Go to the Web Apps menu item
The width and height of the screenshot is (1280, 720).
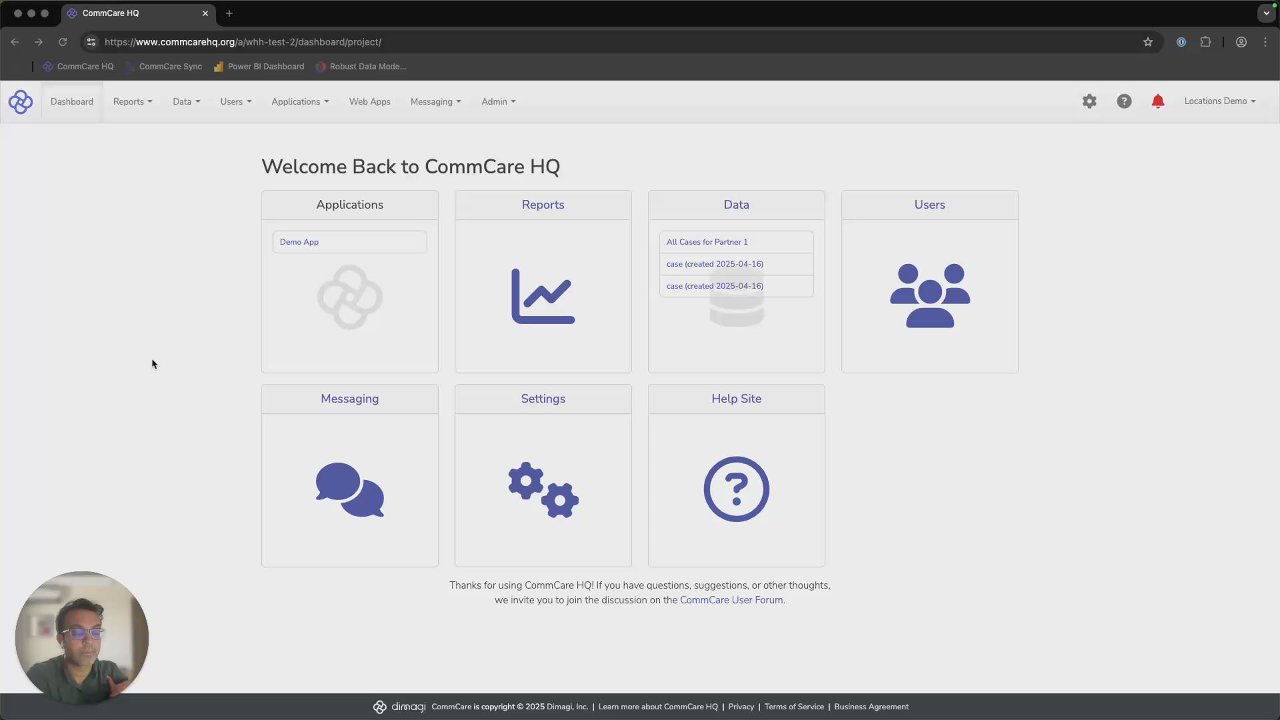[370, 101]
